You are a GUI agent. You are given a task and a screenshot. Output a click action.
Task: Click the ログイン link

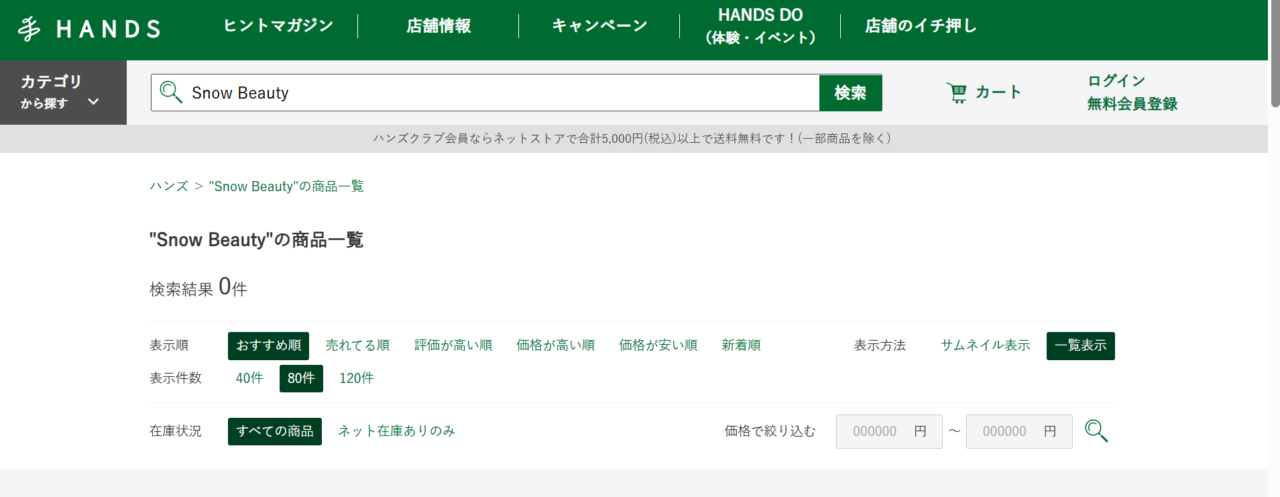click(1116, 81)
